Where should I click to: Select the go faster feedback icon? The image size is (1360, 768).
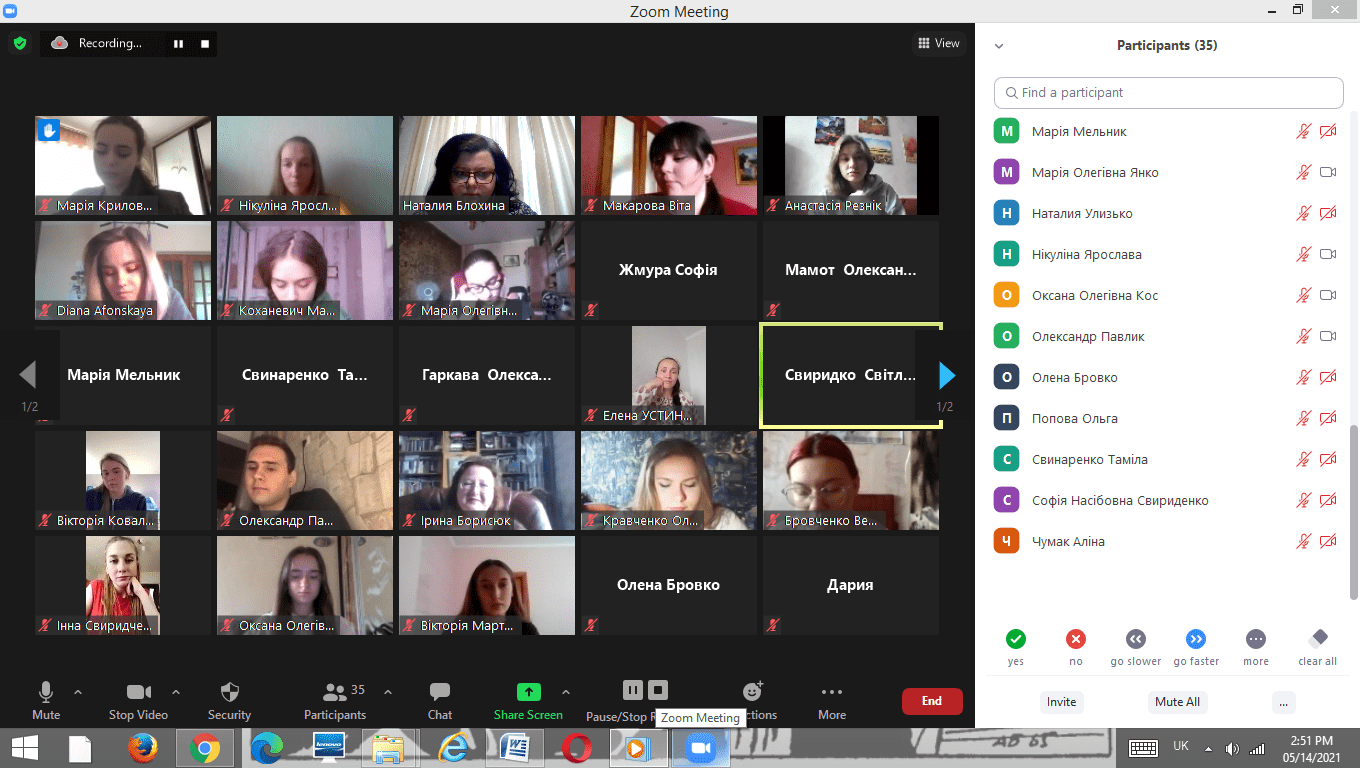point(1196,639)
